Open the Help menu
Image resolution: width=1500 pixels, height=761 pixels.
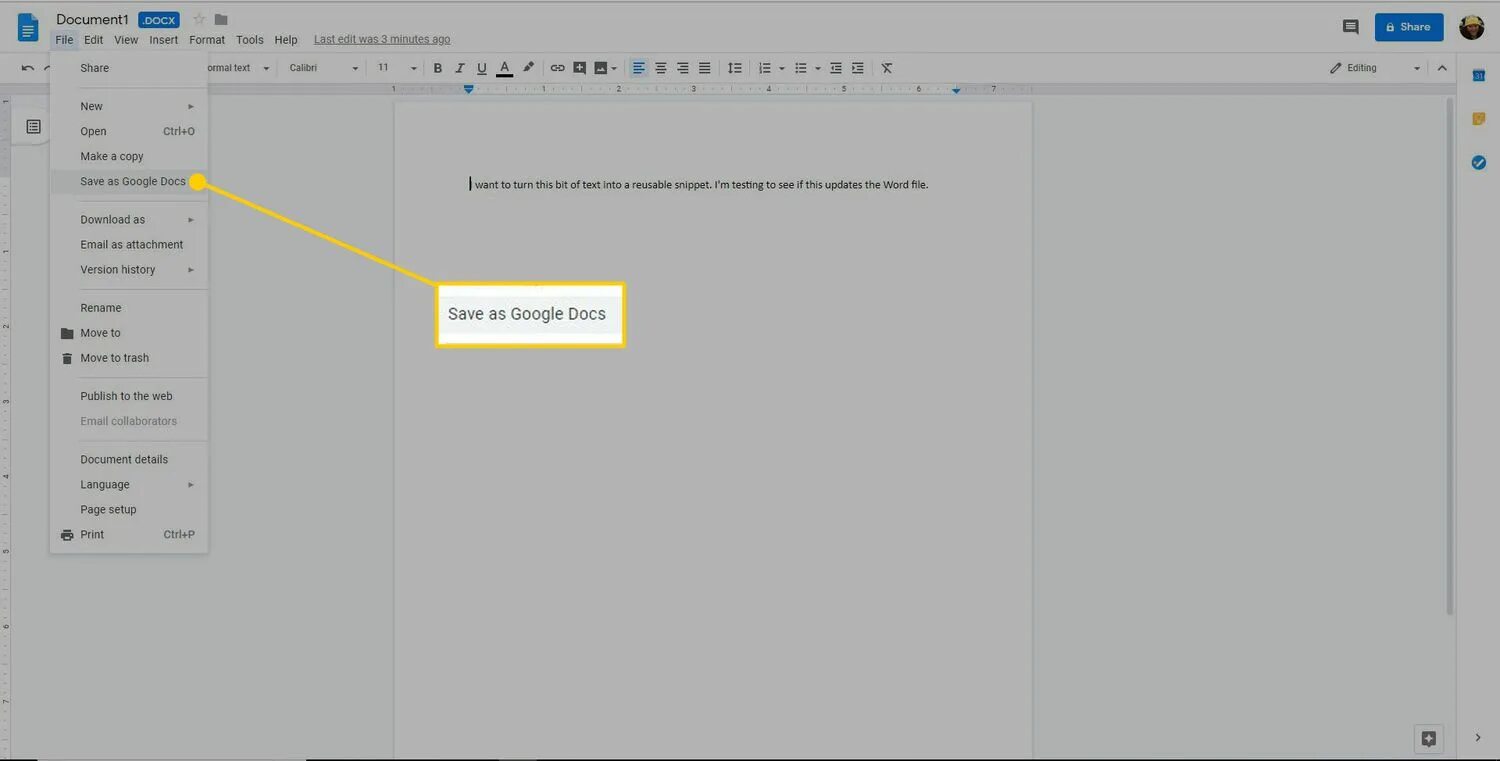pos(286,40)
